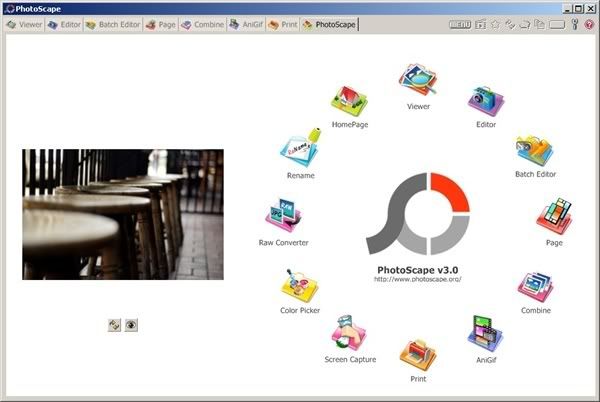This screenshot has width=600, height=402.
Task: Switch to the Batch Editor tab
Action: [113, 25]
